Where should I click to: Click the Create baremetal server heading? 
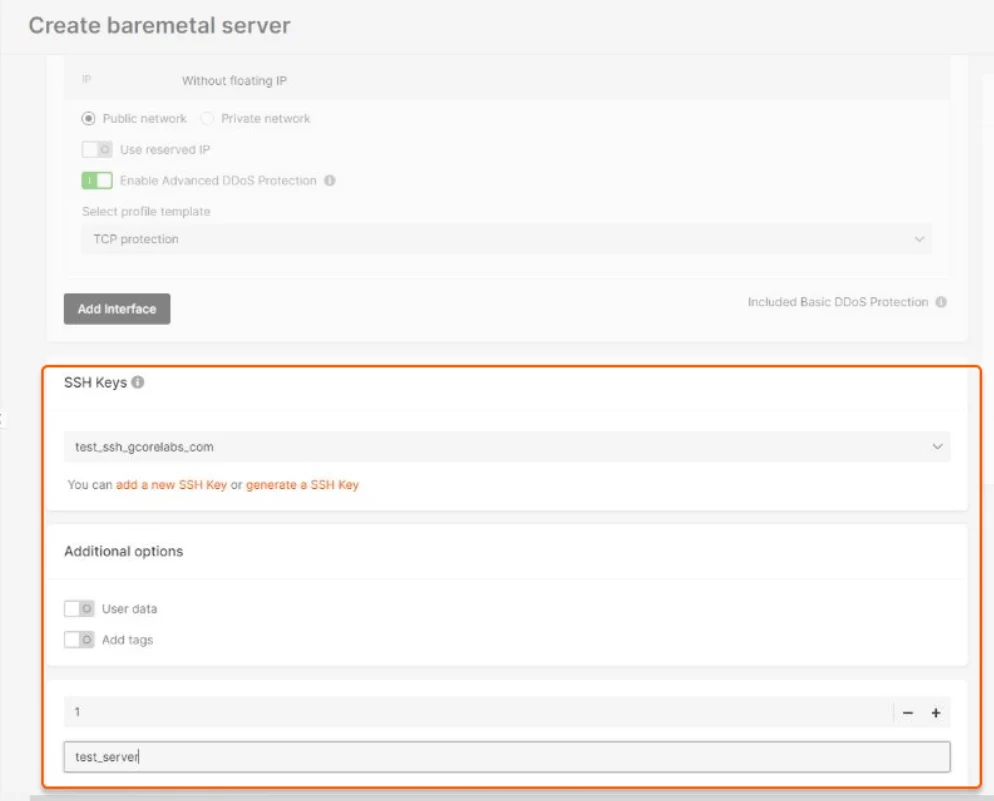(160, 25)
